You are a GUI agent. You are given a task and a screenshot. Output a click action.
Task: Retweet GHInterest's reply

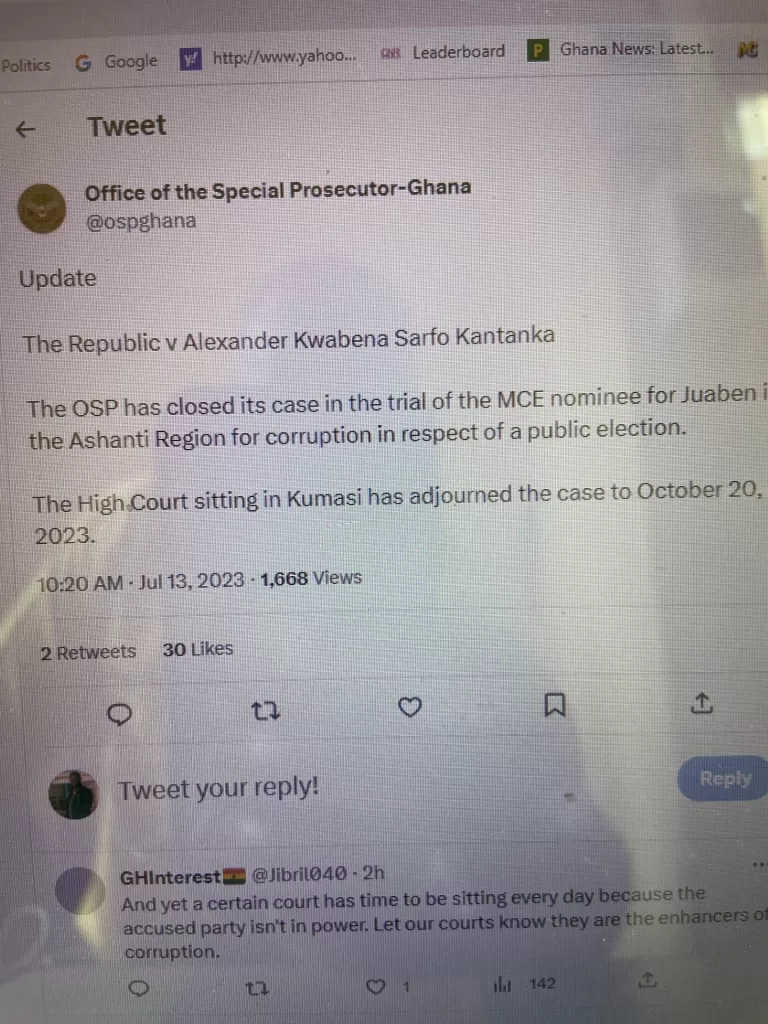[x=257, y=989]
